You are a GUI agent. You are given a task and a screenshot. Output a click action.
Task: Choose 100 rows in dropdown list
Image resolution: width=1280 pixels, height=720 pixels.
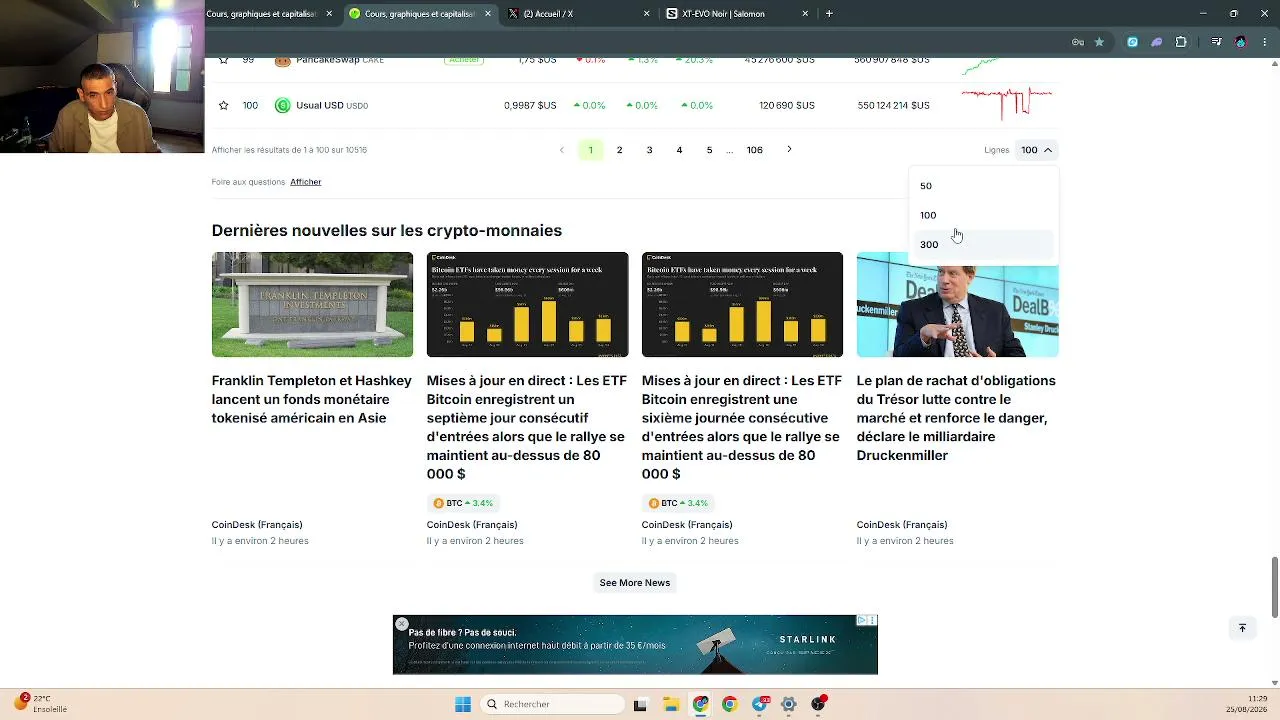click(982, 215)
